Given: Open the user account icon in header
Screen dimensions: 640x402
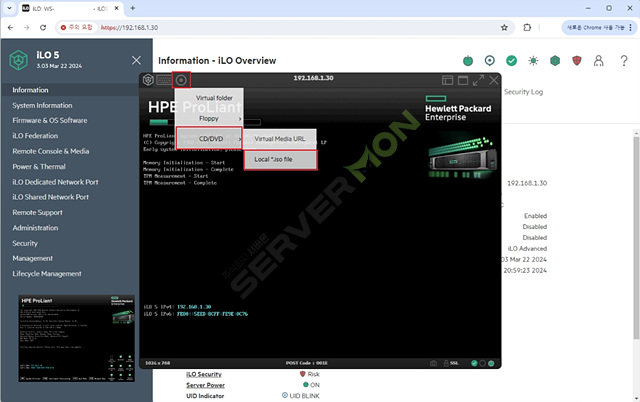Looking at the screenshot, I should [598, 61].
